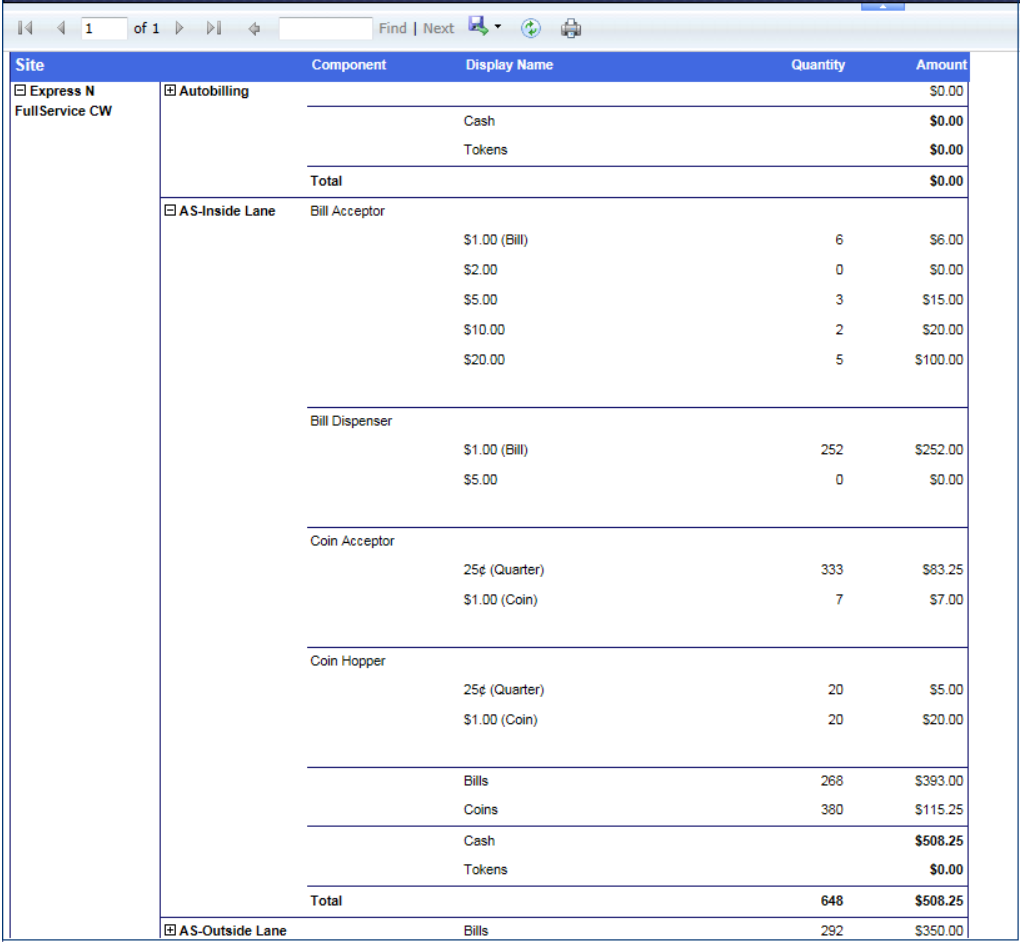Expand the Autobilling section
The height and width of the screenshot is (942, 1024).
pyautogui.click(x=170, y=91)
